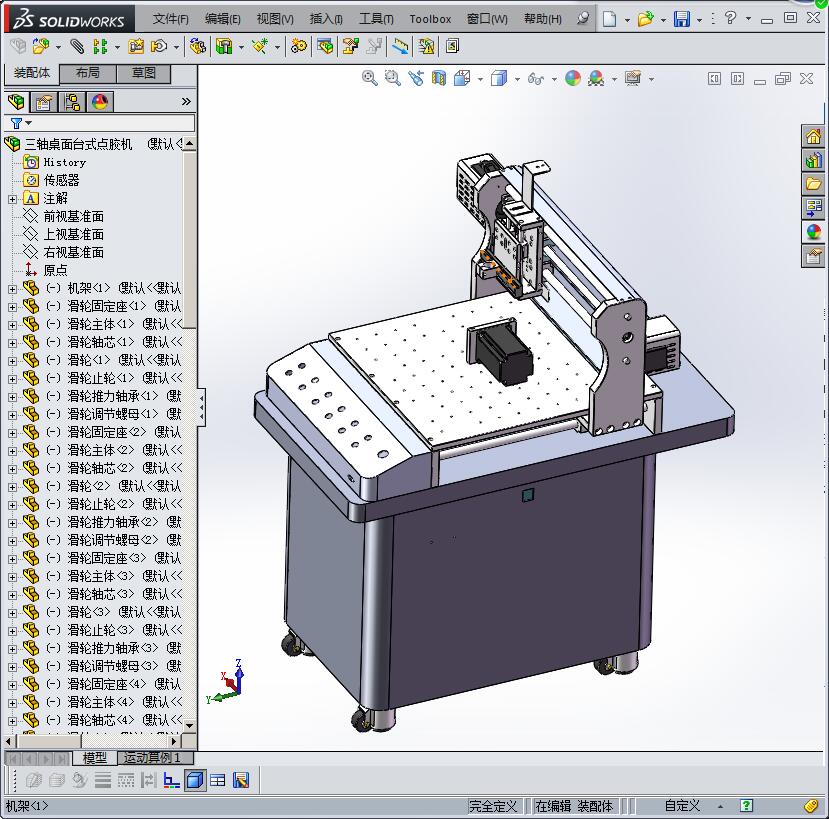The width and height of the screenshot is (829, 819).
Task: Select the 传感器 tree item
Action: 61,180
